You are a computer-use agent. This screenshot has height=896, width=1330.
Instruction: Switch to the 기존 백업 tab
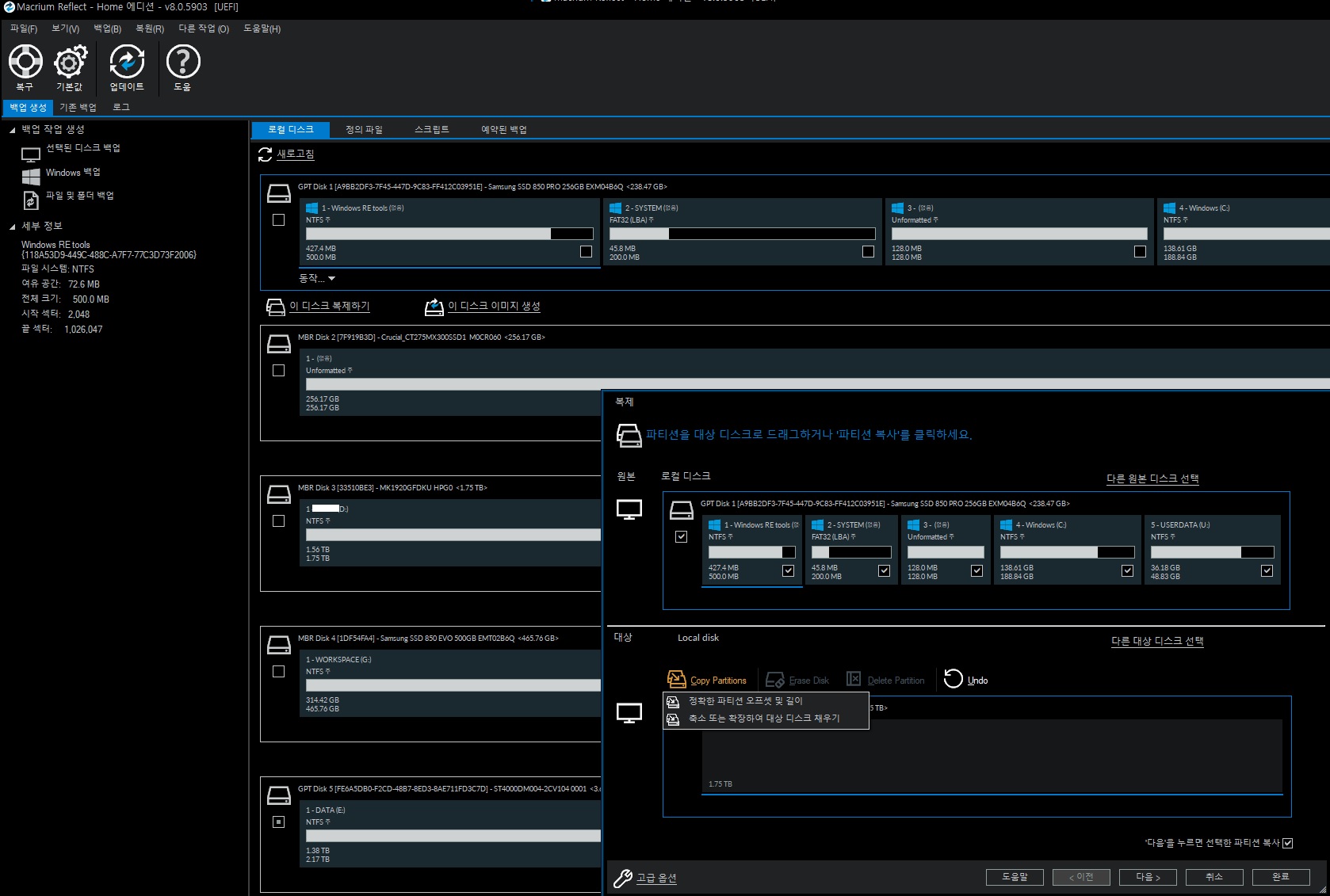point(78,108)
